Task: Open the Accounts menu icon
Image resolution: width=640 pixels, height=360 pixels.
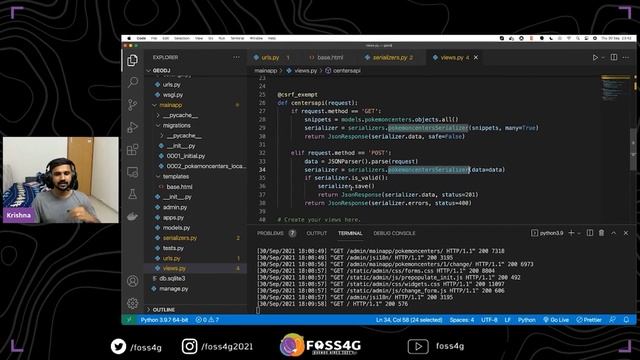Action: 133,281
